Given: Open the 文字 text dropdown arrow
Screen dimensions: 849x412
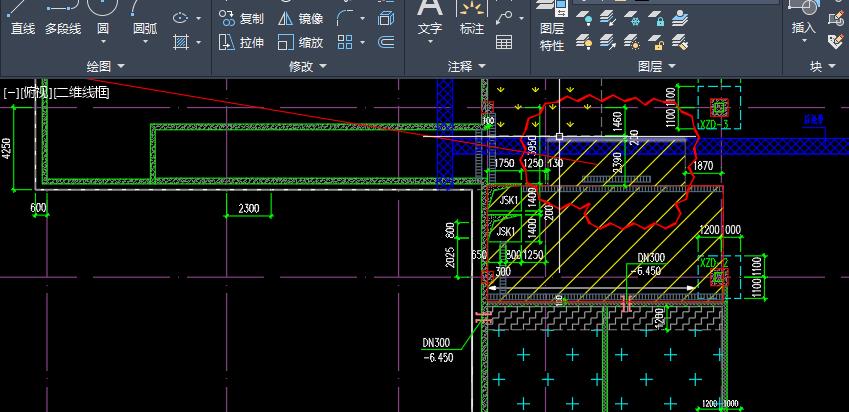Looking at the screenshot, I should point(430,41).
